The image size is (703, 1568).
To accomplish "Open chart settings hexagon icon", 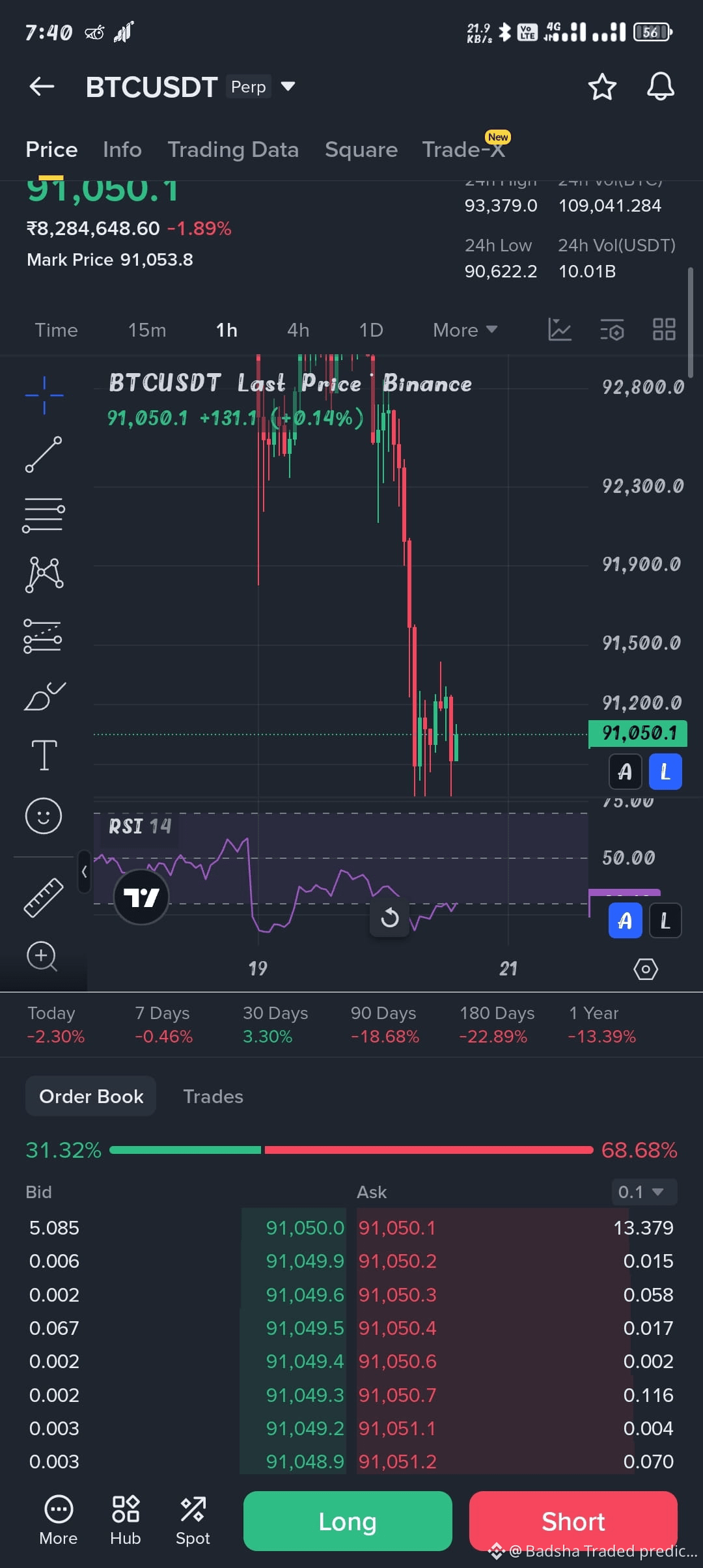I will [x=646, y=969].
